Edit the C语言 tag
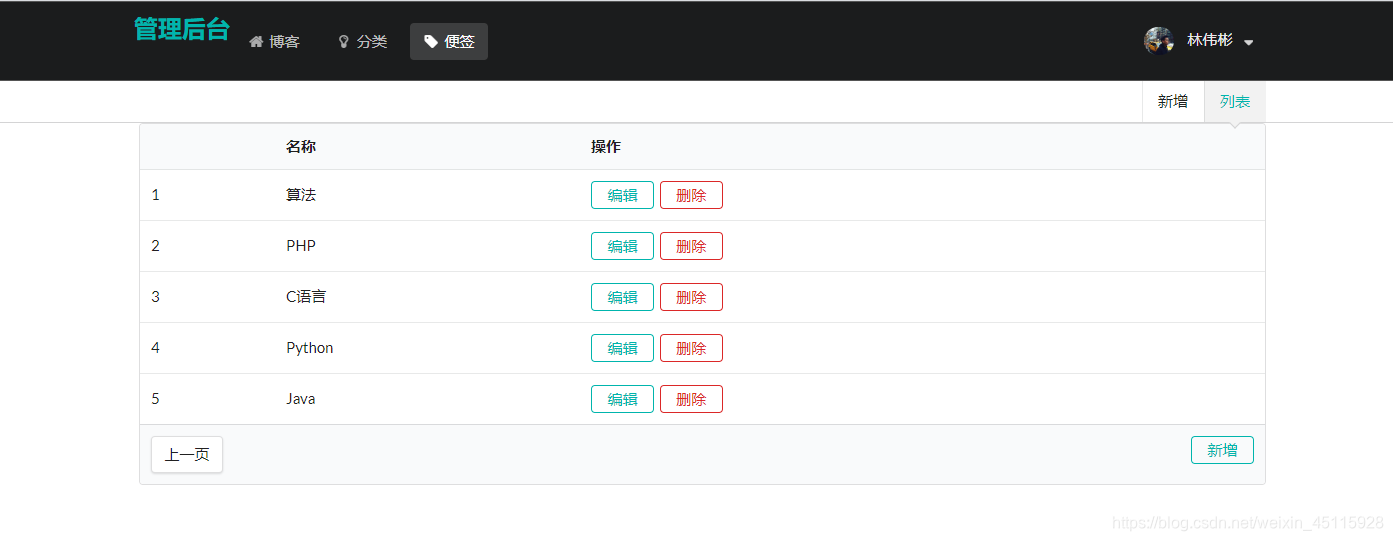 click(622, 297)
